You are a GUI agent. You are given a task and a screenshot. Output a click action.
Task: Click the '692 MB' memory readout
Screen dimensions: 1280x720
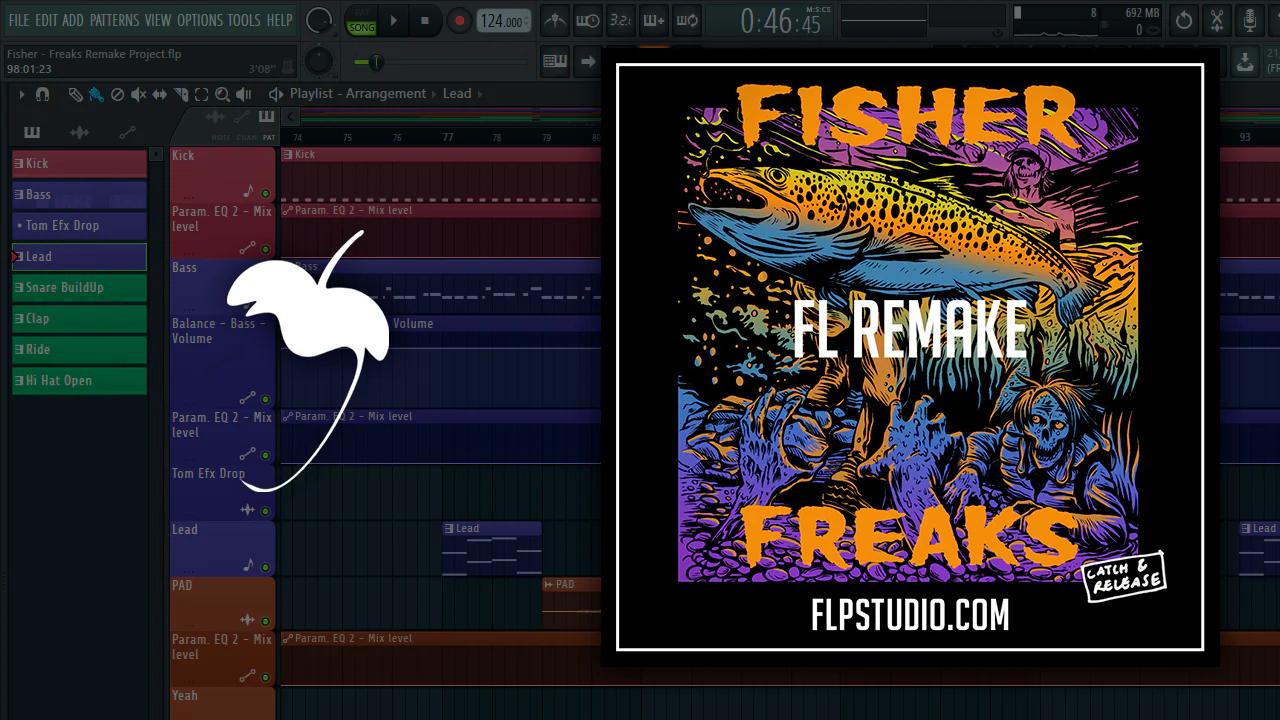pos(1141,13)
